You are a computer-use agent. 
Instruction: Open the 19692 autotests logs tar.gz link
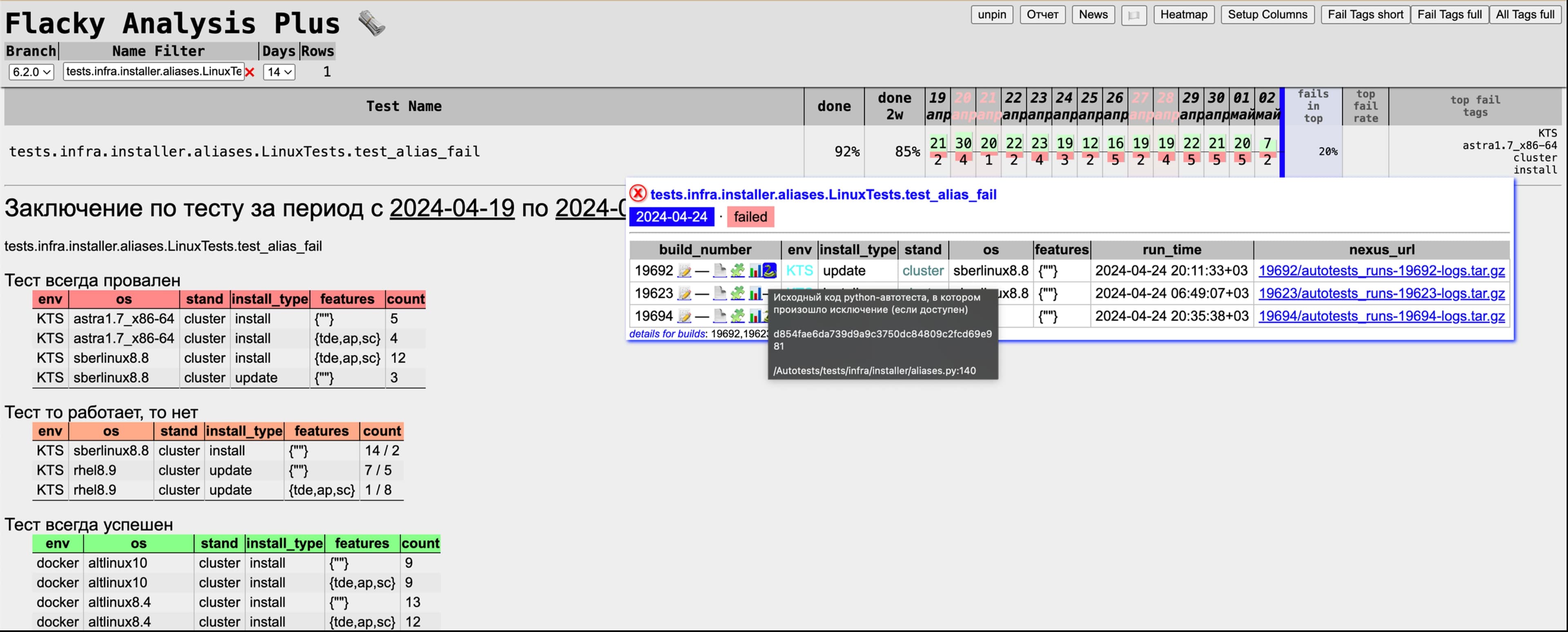point(1381,271)
